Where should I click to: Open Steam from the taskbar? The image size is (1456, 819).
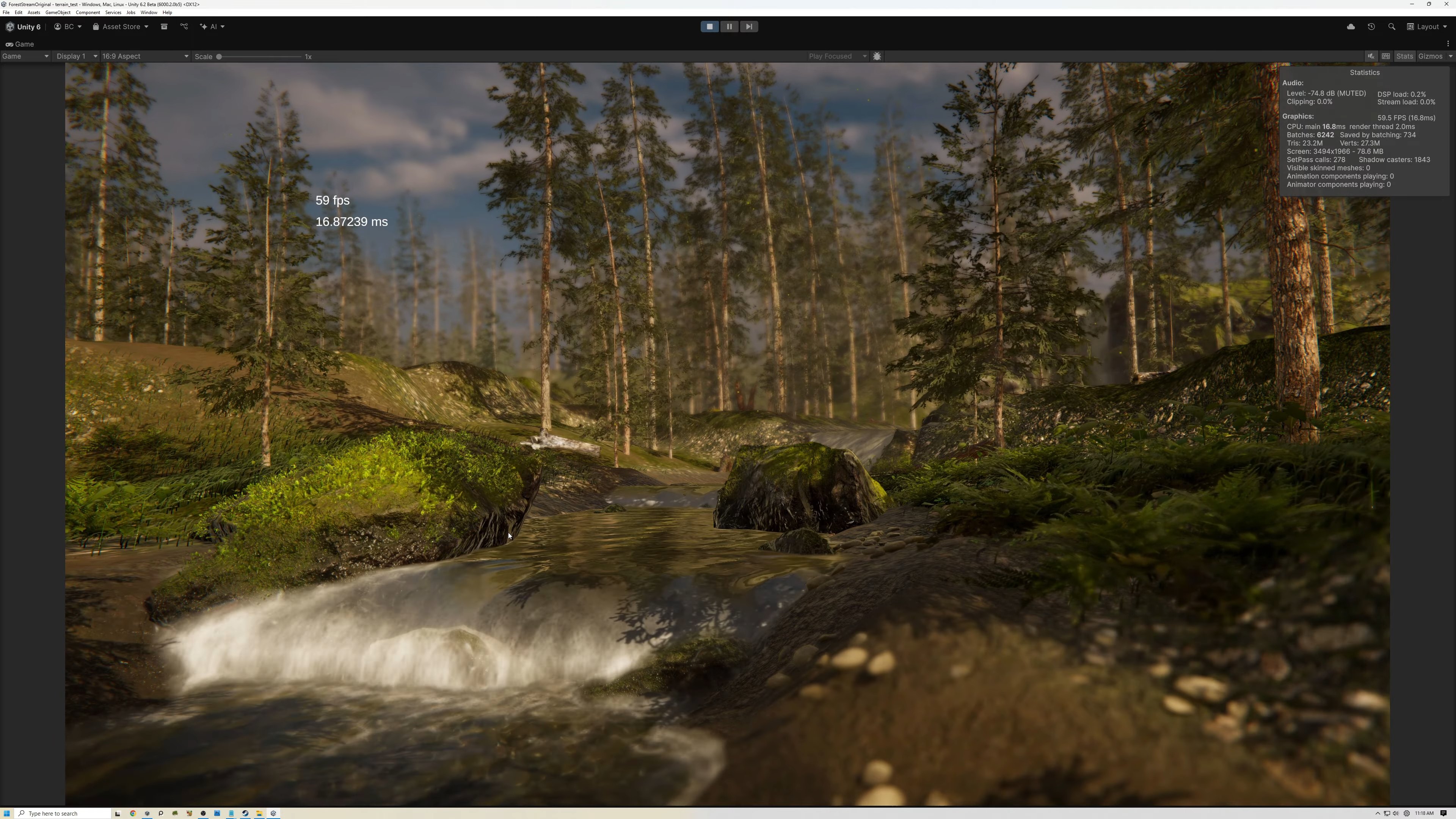(x=245, y=813)
